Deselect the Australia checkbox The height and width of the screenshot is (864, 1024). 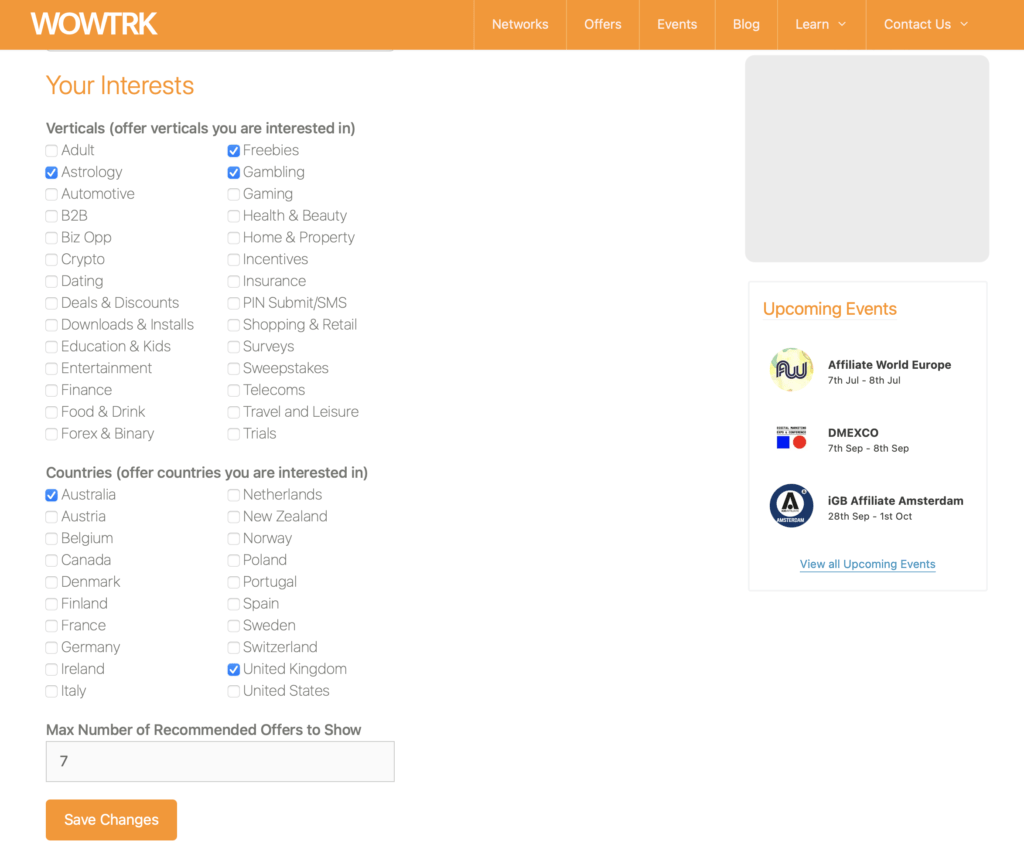point(51,494)
